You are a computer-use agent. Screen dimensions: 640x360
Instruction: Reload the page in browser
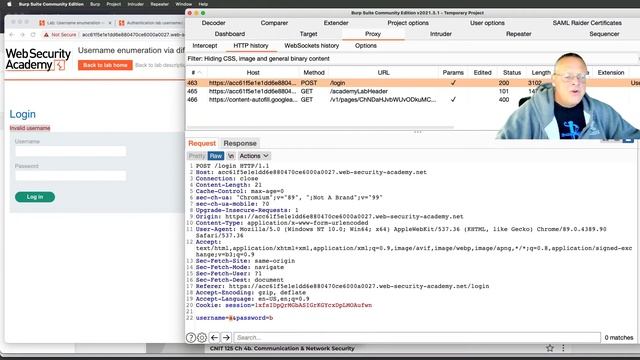pyautogui.click(x=33, y=35)
